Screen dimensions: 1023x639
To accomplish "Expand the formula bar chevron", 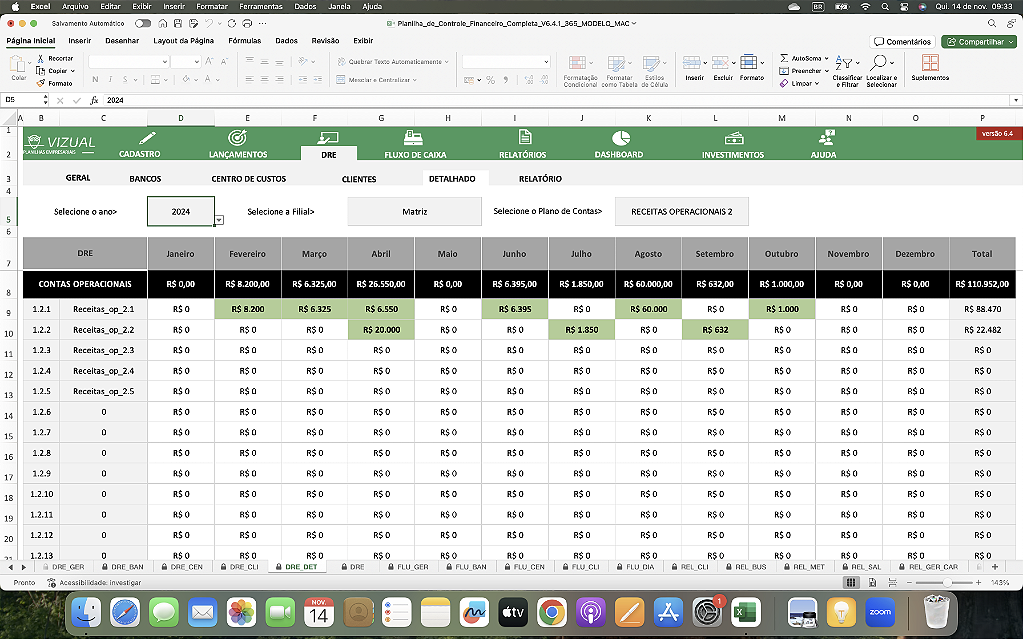I will click(x=1015, y=101).
